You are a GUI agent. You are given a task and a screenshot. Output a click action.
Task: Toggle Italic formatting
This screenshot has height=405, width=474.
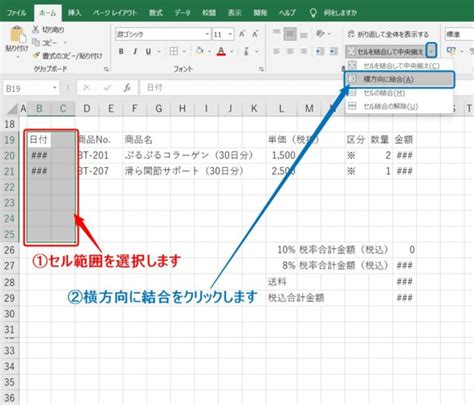(135, 51)
